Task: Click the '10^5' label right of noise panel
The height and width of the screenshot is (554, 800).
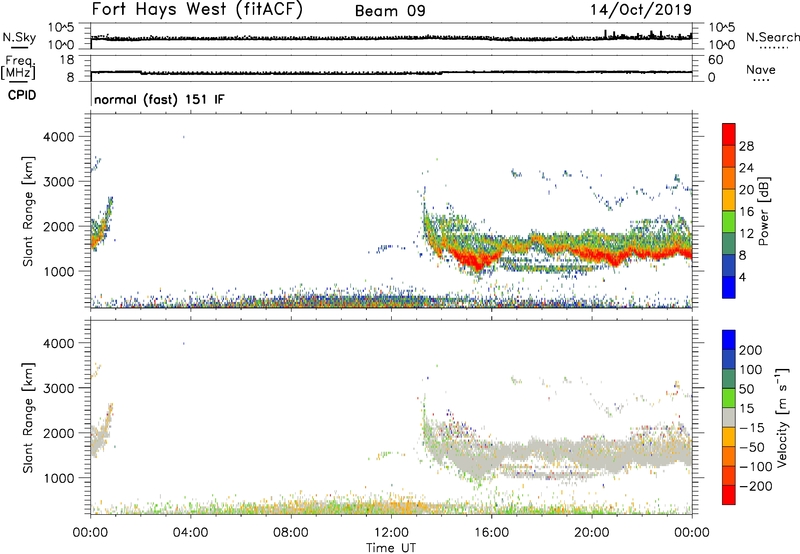Action: (x=721, y=28)
